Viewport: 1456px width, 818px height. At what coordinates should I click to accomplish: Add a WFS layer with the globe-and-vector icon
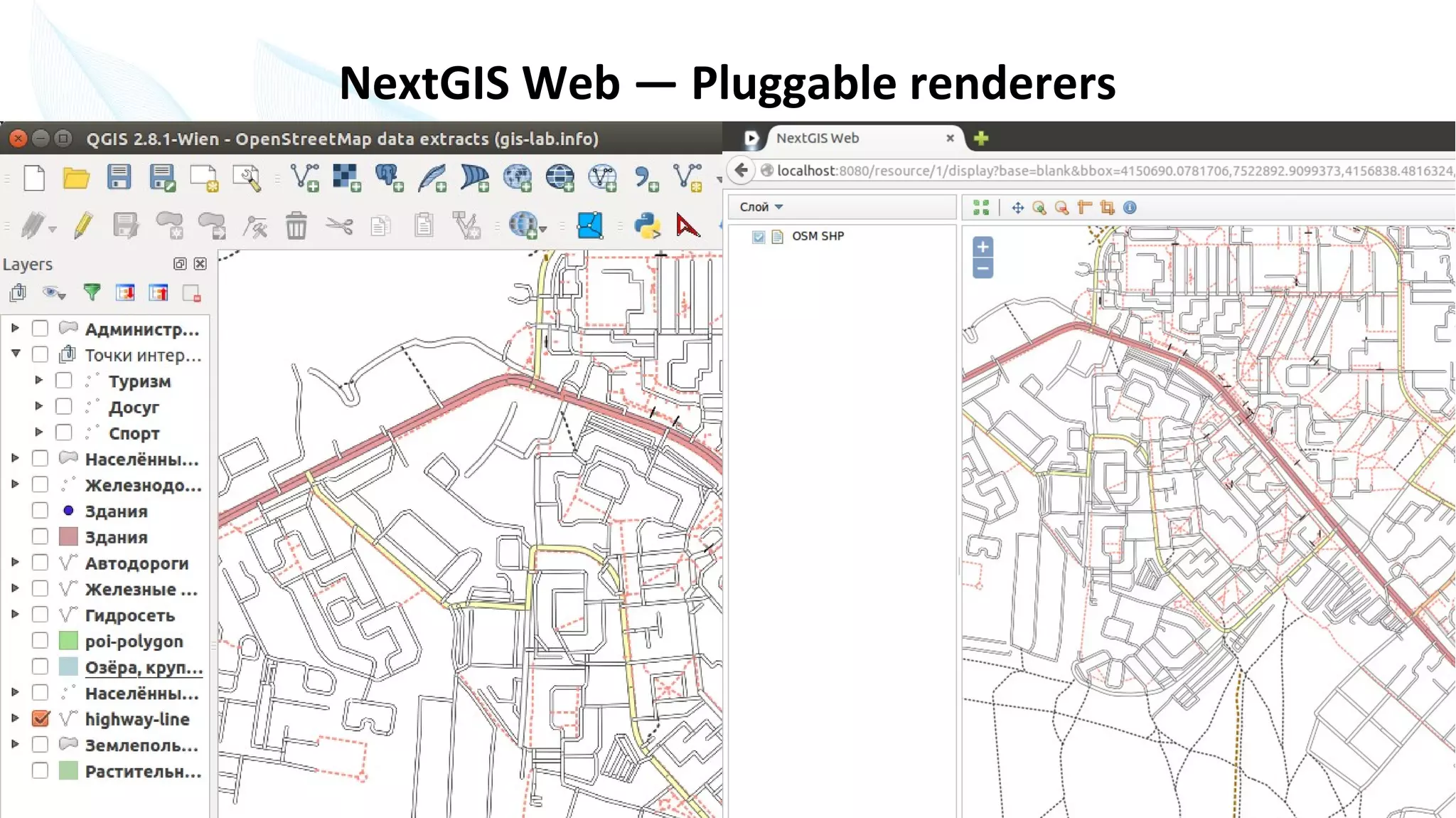click(x=603, y=178)
